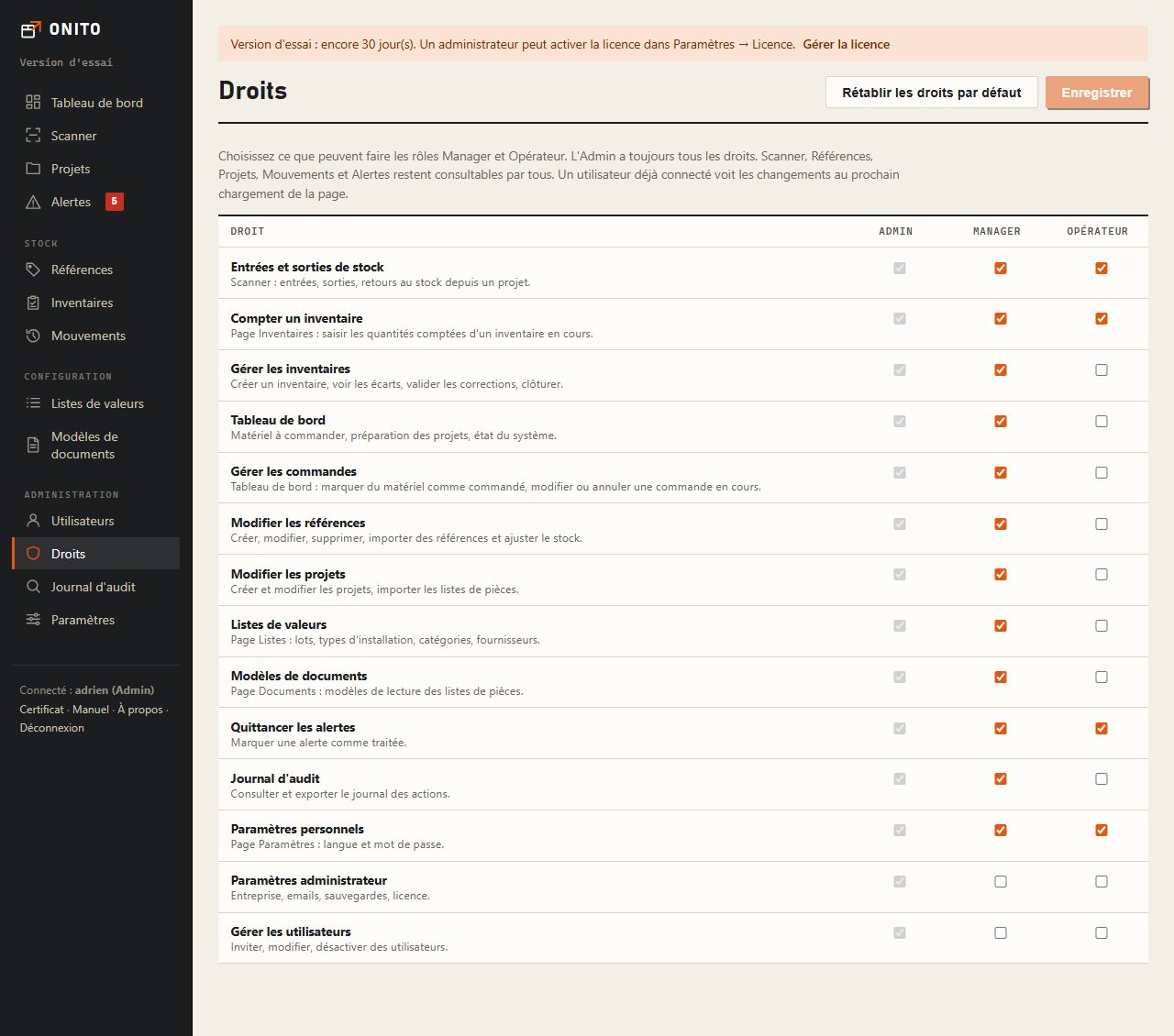Click the Inventaires clipboard icon

33,303
